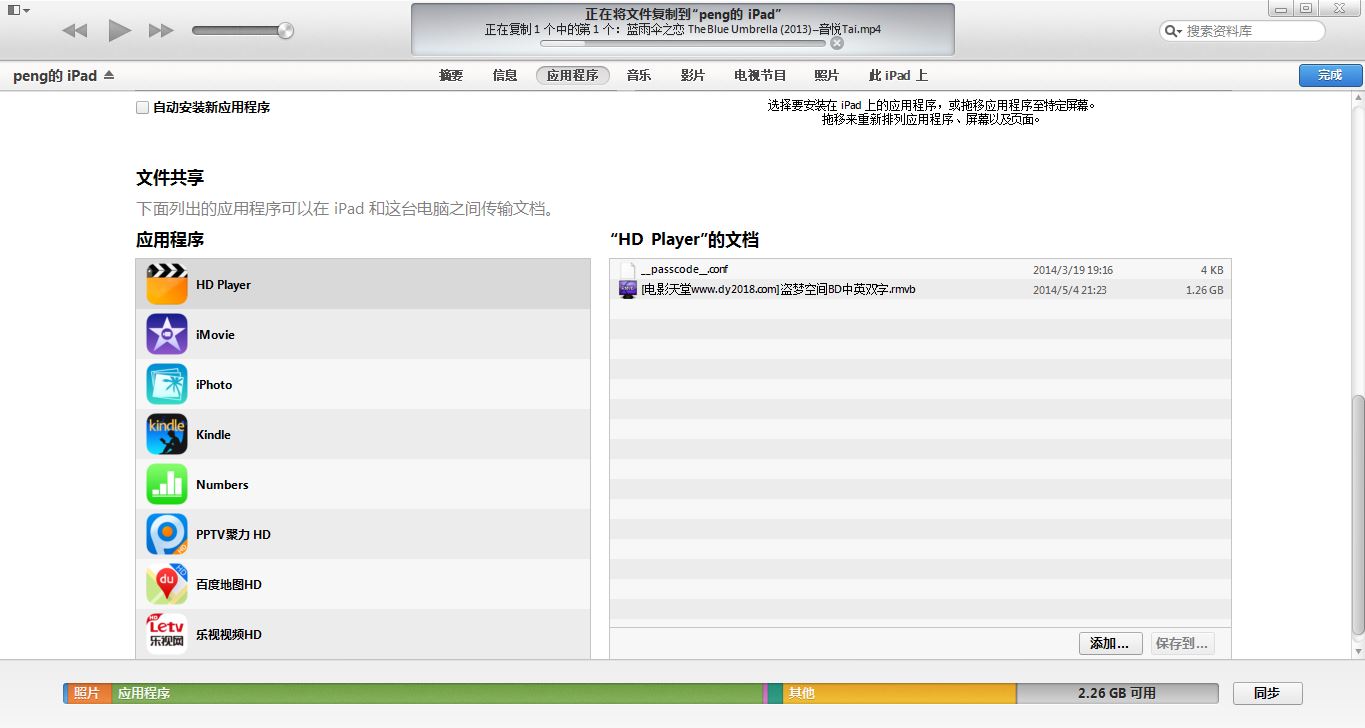This screenshot has width=1365, height=728.
Task: Click the peng的 iPad device name
Action: point(55,75)
